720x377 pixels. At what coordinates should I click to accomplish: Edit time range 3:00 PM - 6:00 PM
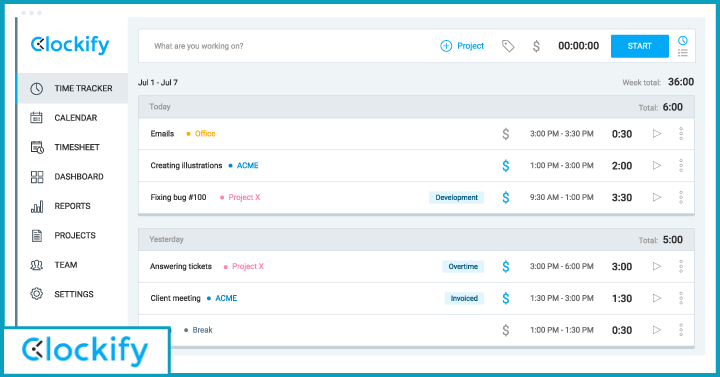pos(562,266)
